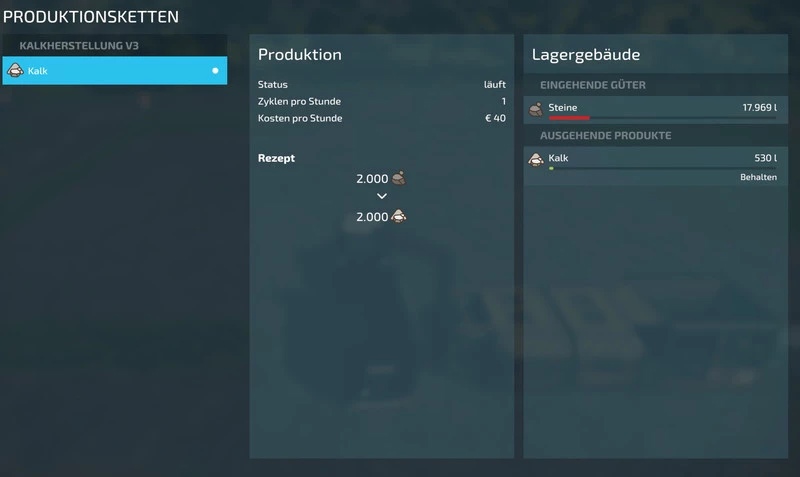Select the Kalk production line entry
Viewport: 800px width, 477px height.
115,70
